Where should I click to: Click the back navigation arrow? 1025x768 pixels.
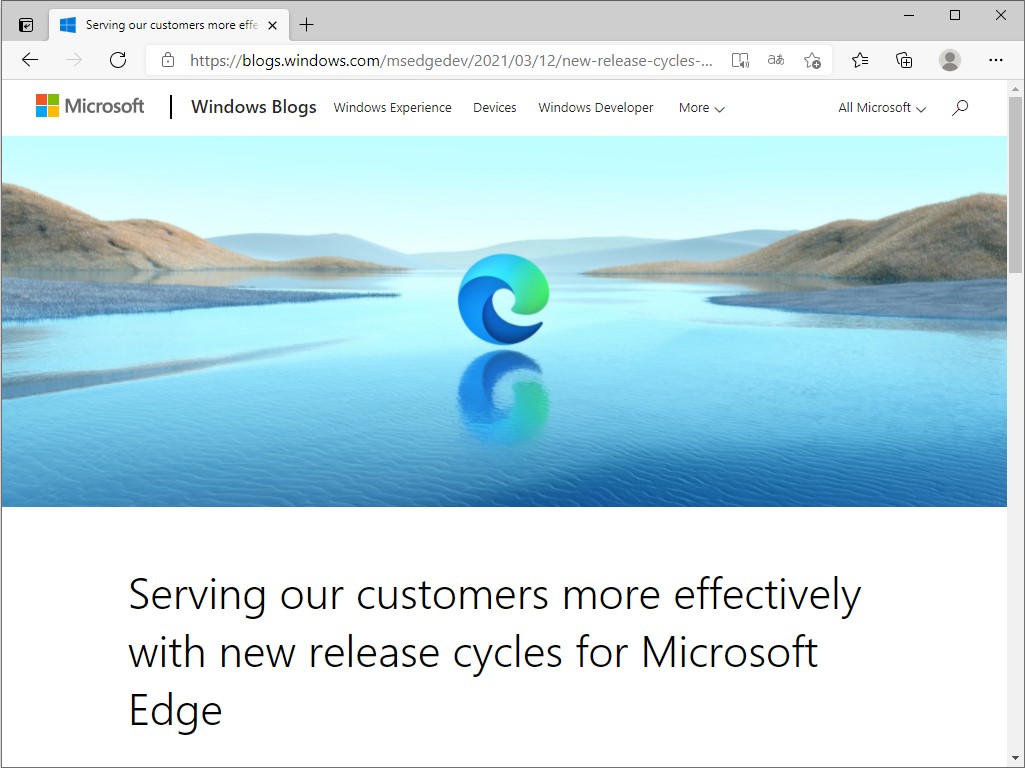(30, 60)
